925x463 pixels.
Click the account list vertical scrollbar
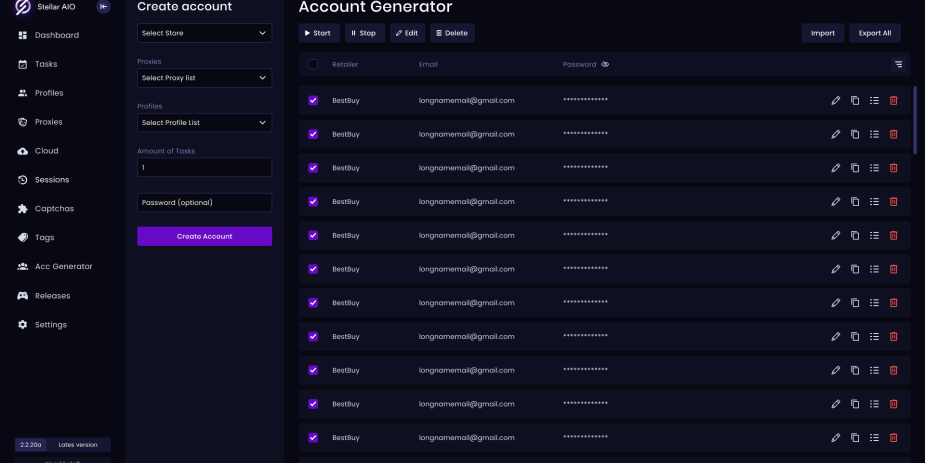[915, 120]
